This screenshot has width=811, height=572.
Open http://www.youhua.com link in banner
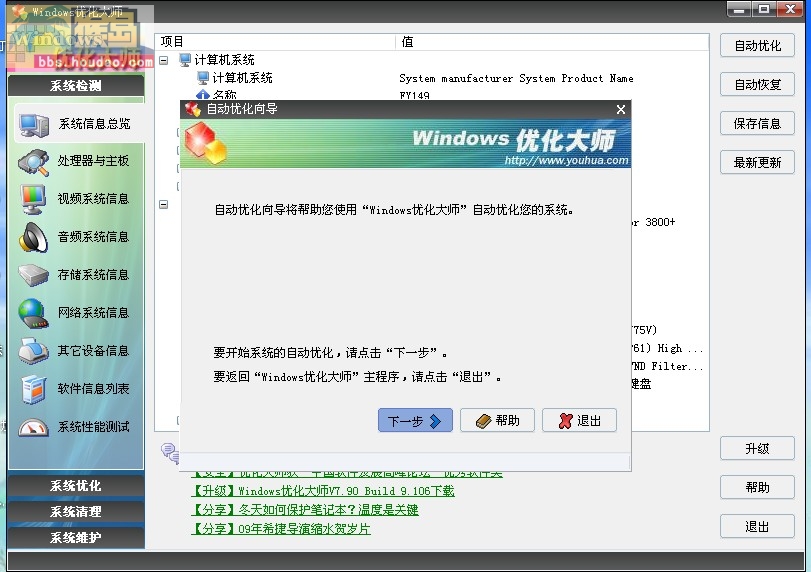(x=566, y=160)
